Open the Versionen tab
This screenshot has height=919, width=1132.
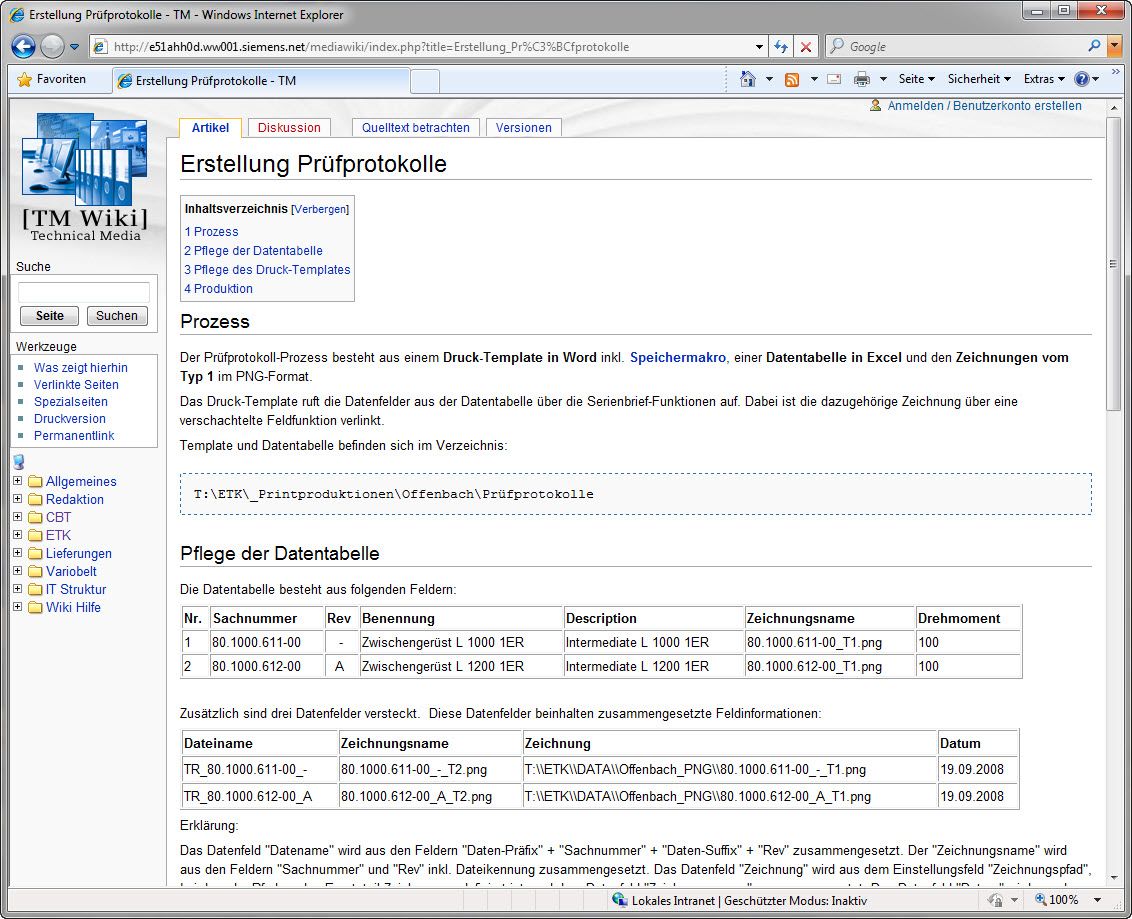(x=523, y=128)
